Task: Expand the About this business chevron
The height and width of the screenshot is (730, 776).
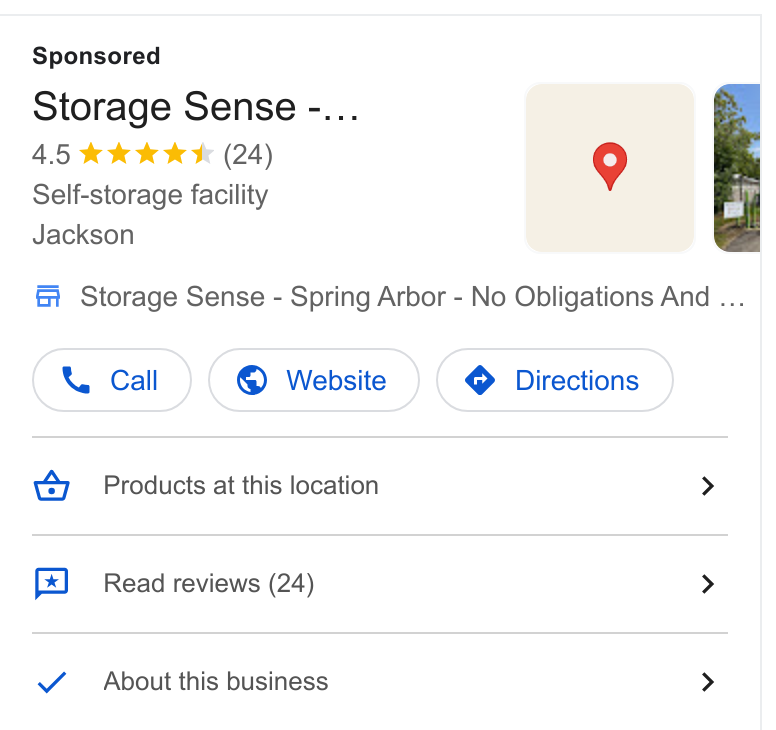Action: [x=708, y=682]
